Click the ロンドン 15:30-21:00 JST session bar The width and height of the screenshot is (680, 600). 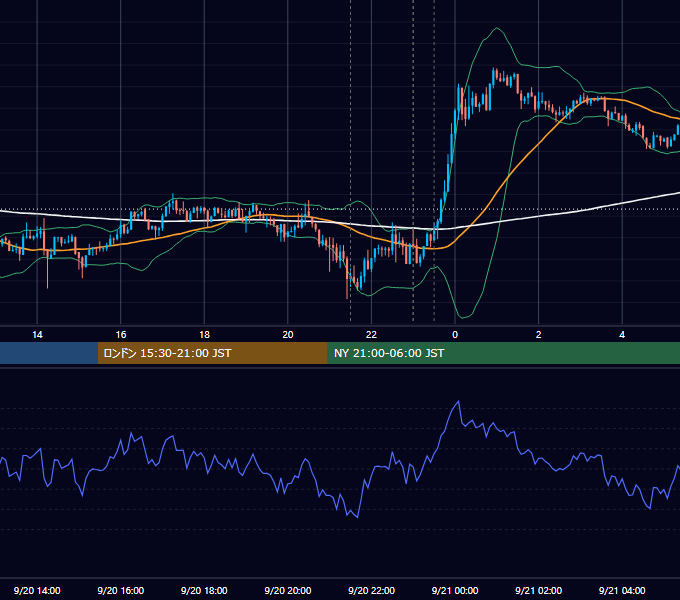click(212, 353)
